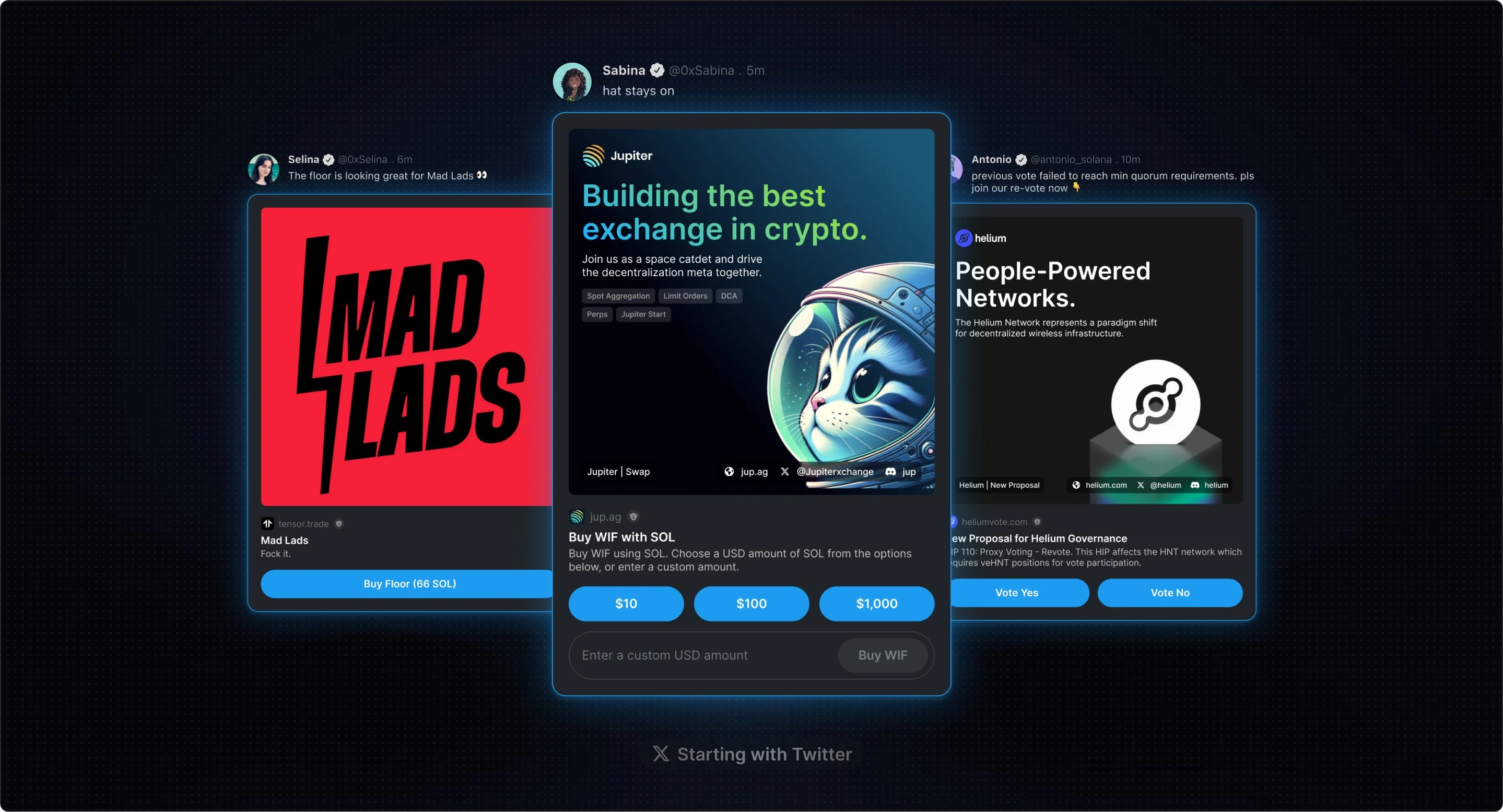Click Buy WIF confirmation button
Screen dimensions: 1503x812
point(881,655)
